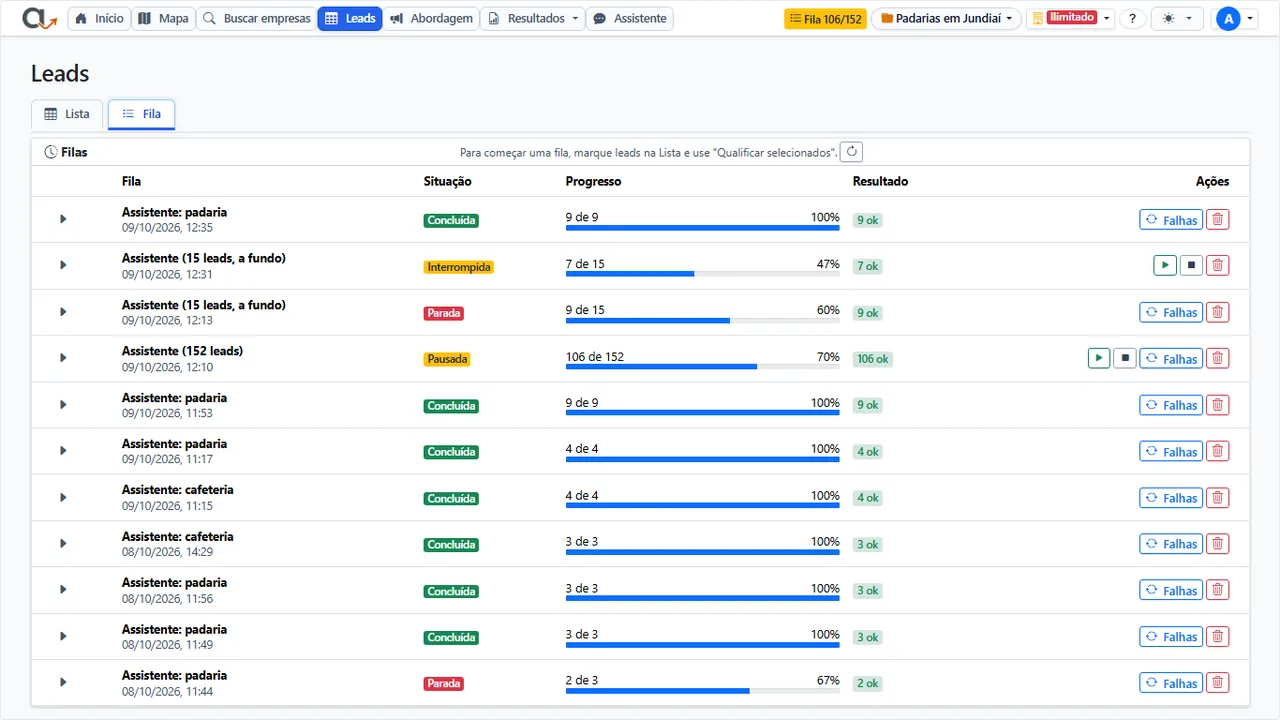Viewport: 1280px width, 720px height.
Task: Click the Fila 106/152 status badge
Action: pos(825,19)
